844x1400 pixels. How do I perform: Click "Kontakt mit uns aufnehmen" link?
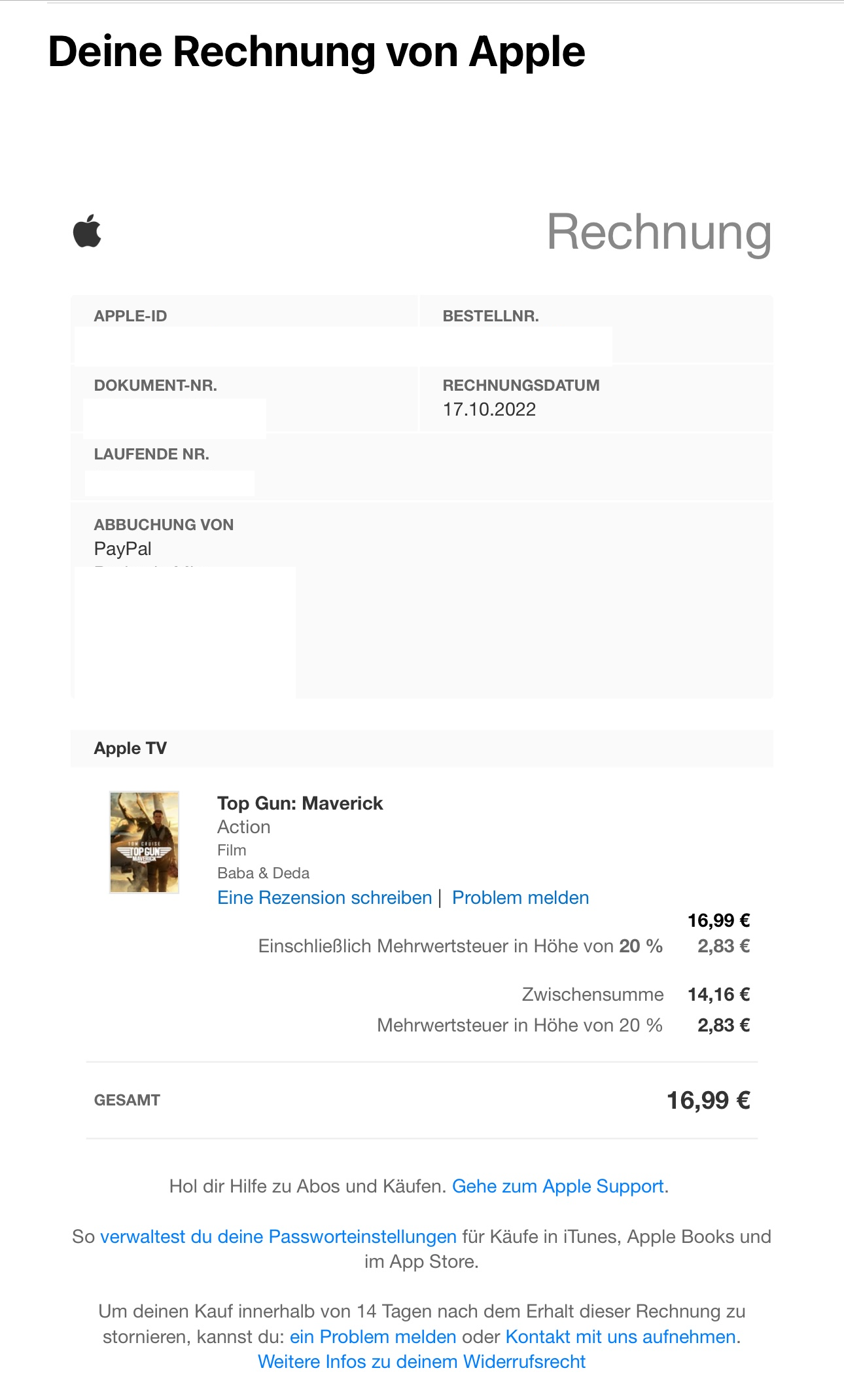(620, 1337)
